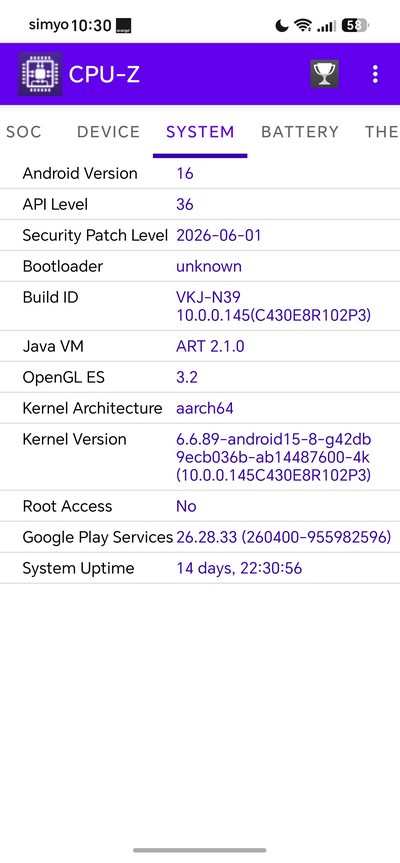Image resolution: width=400 pixels, height=863 pixels.
Task: Tap the CPU-Z chip logo icon
Action: (40, 74)
